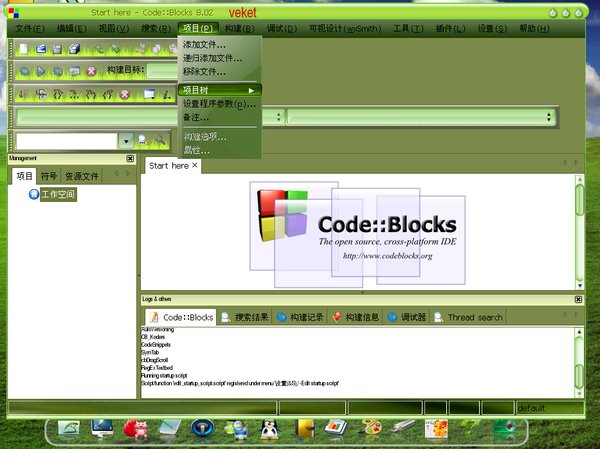This screenshot has width=600, height=449.
Task: Open the build target combo box
Action: point(162,70)
